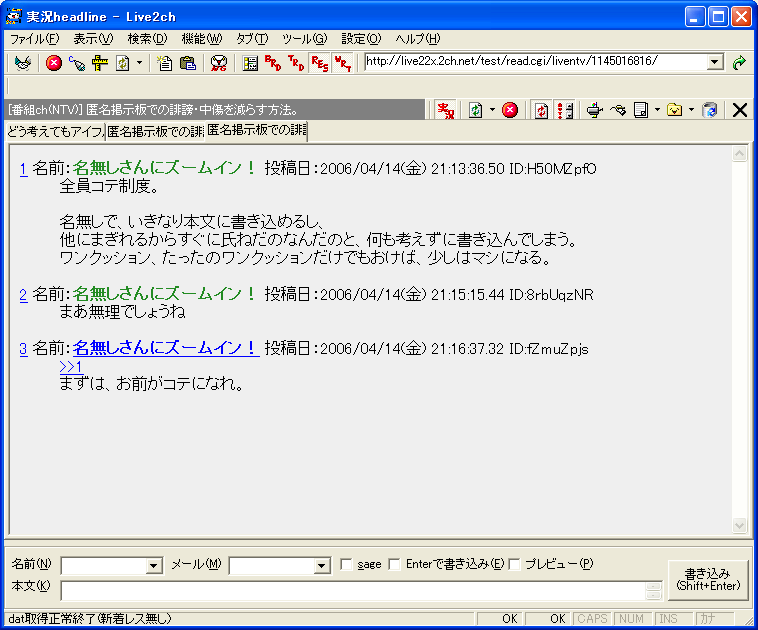This screenshot has width=758, height=630.
Task: Click post number 1 link
Action: point(23,169)
